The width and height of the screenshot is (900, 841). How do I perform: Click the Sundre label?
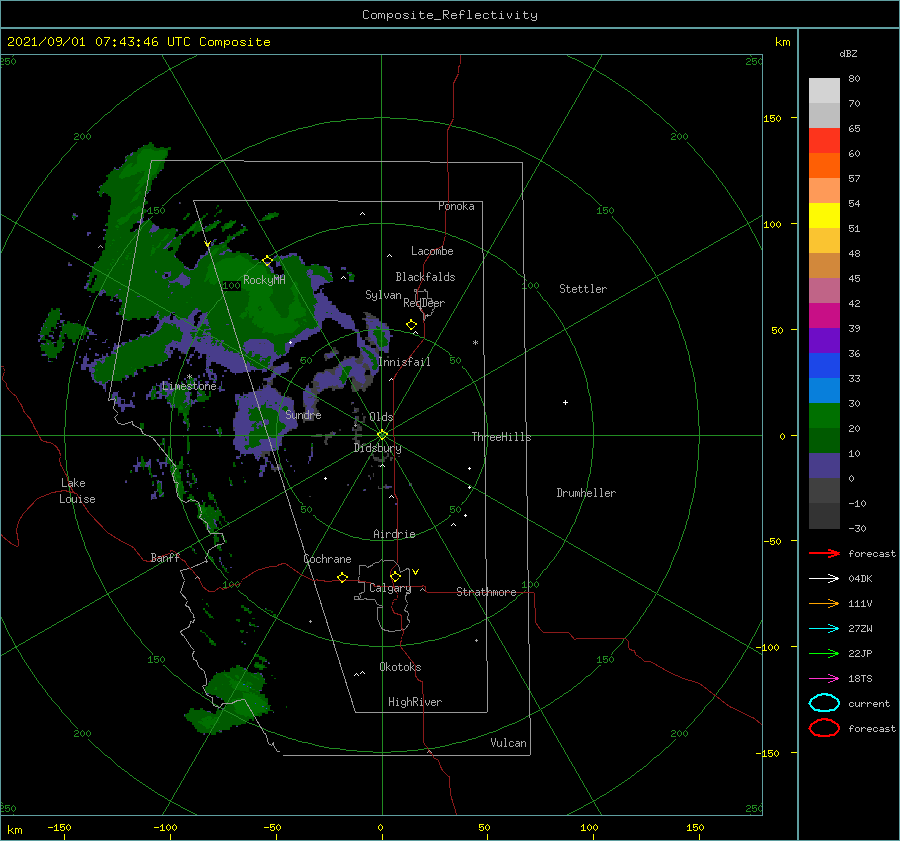click(304, 415)
